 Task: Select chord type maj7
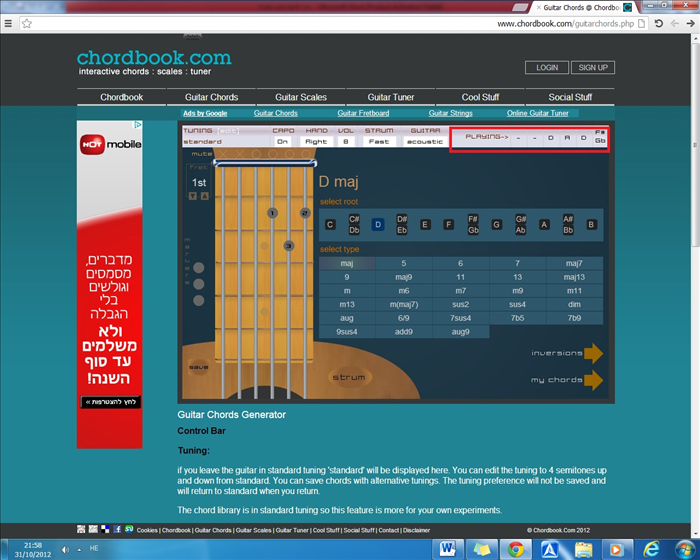(x=574, y=263)
